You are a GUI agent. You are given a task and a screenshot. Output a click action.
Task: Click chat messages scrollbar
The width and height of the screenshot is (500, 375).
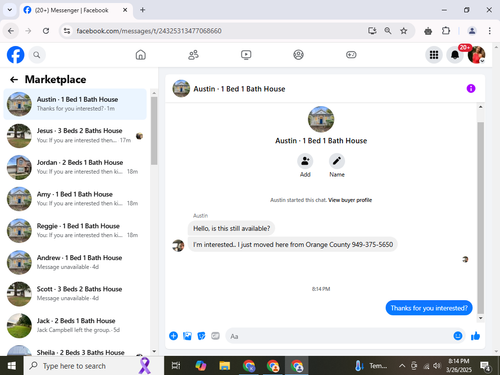pyautogui.click(x=480, y=217)
